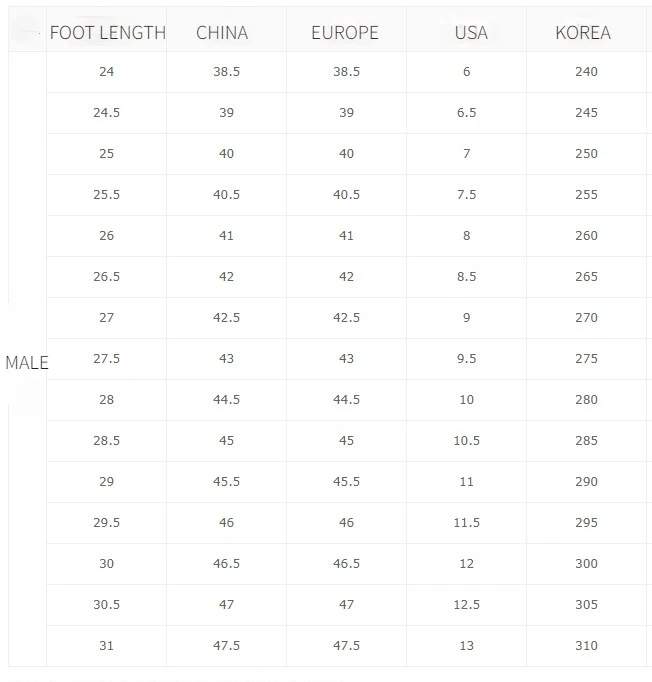Click the MALE row label

[x=27, y=362]
